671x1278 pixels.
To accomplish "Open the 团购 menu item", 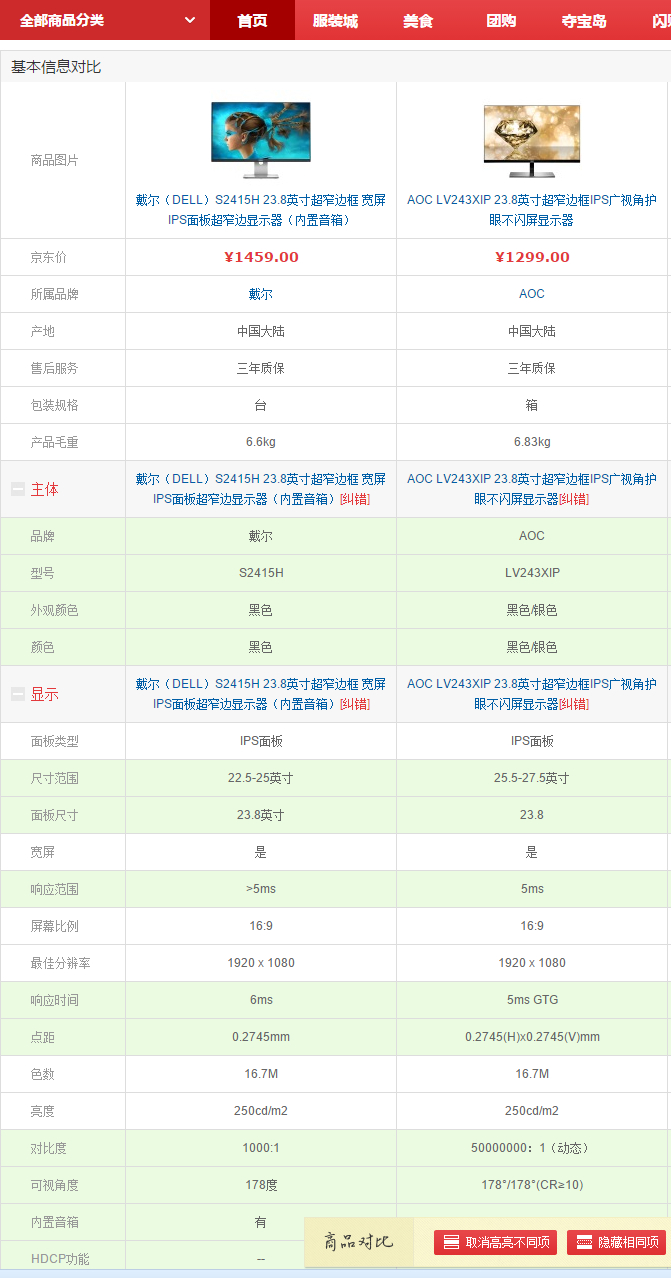I will pos(501,20).
